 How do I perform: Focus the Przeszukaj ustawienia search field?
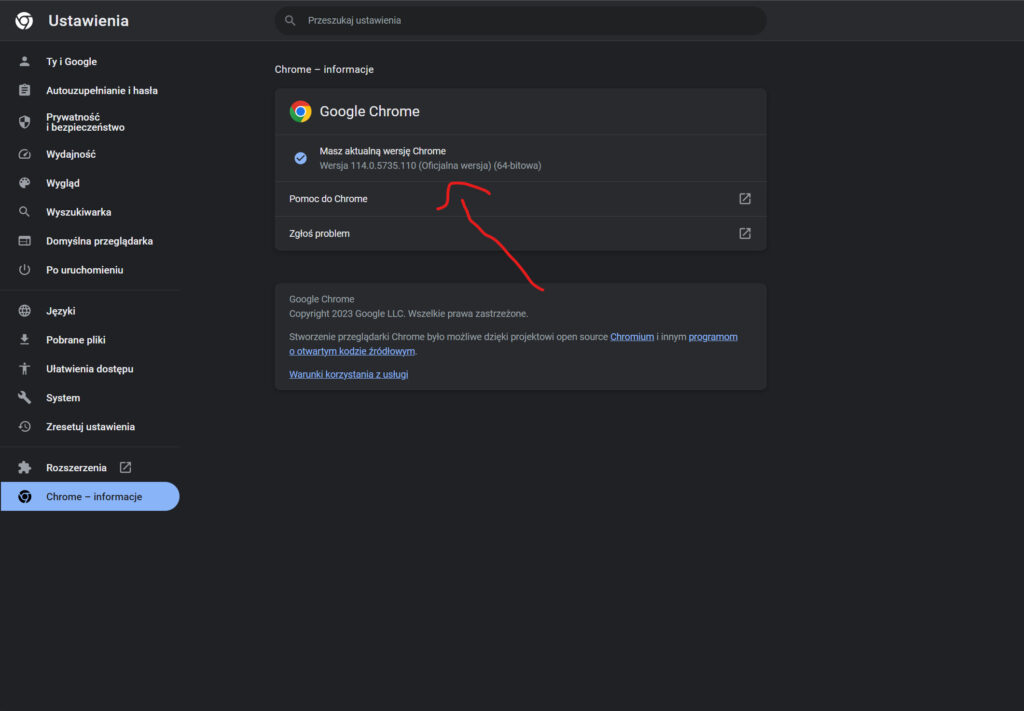520,20
